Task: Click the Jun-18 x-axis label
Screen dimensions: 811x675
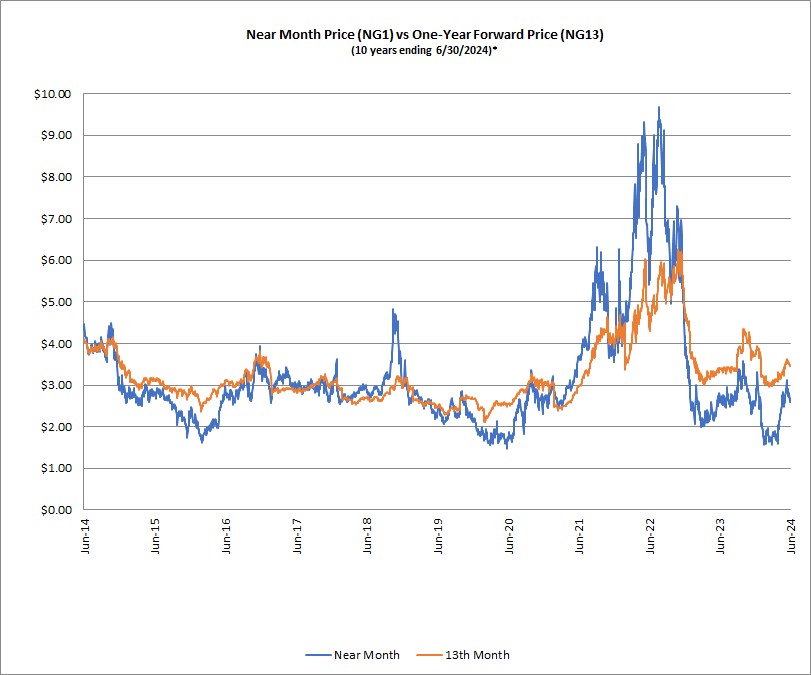Action: click(367, 536)
